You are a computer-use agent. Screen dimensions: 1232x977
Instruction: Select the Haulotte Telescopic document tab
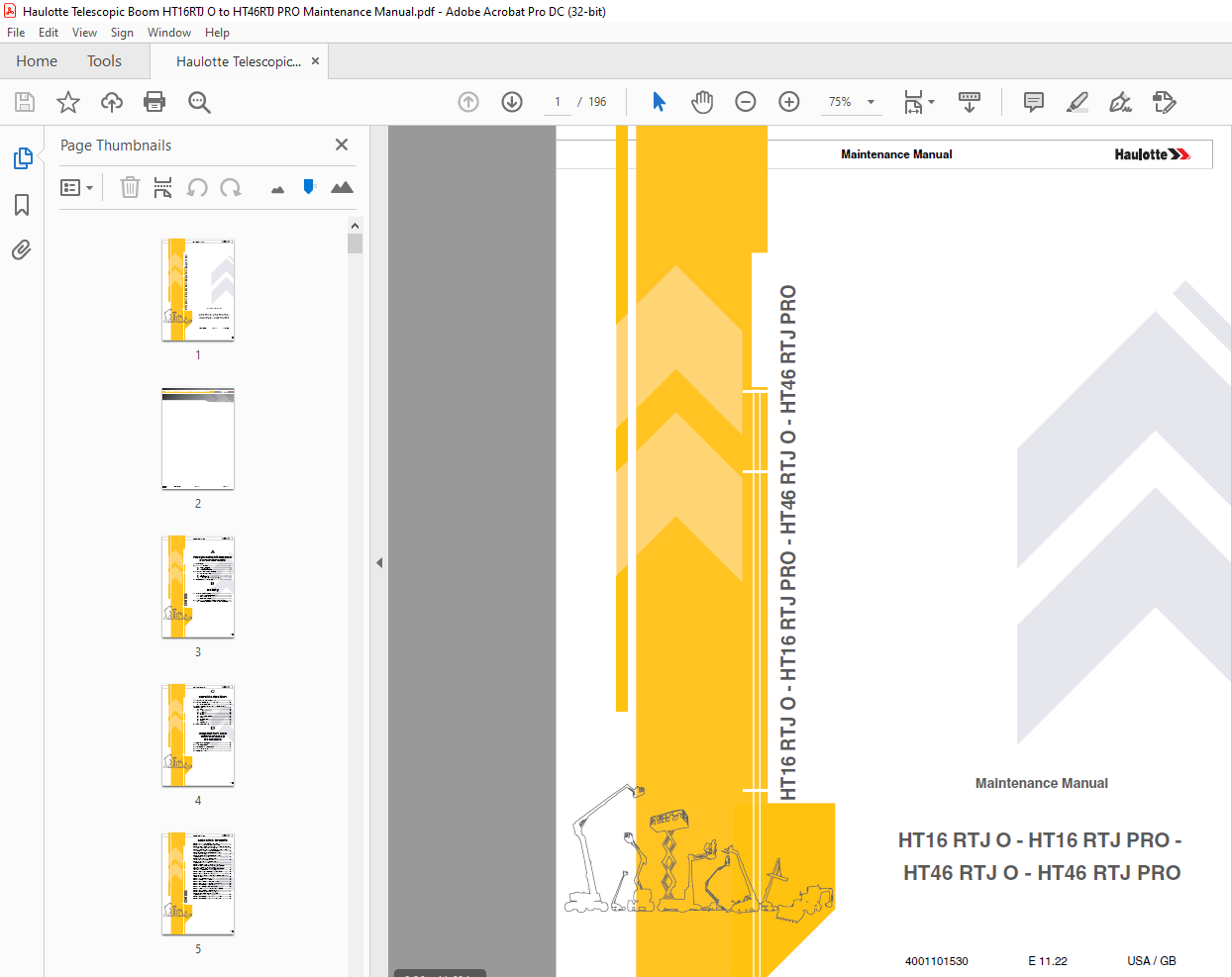tap(238, 61)
